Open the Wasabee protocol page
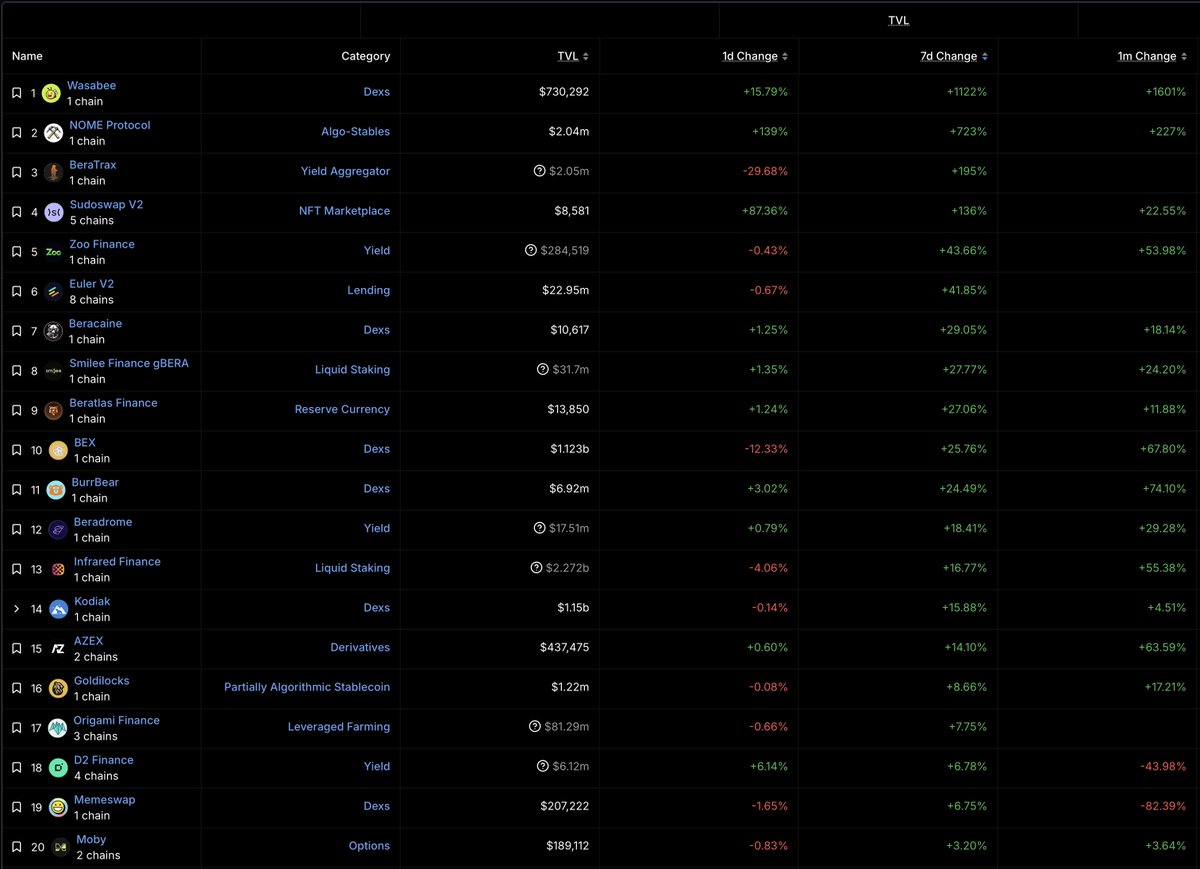1200x869 pixels. (x=91, y=86)
